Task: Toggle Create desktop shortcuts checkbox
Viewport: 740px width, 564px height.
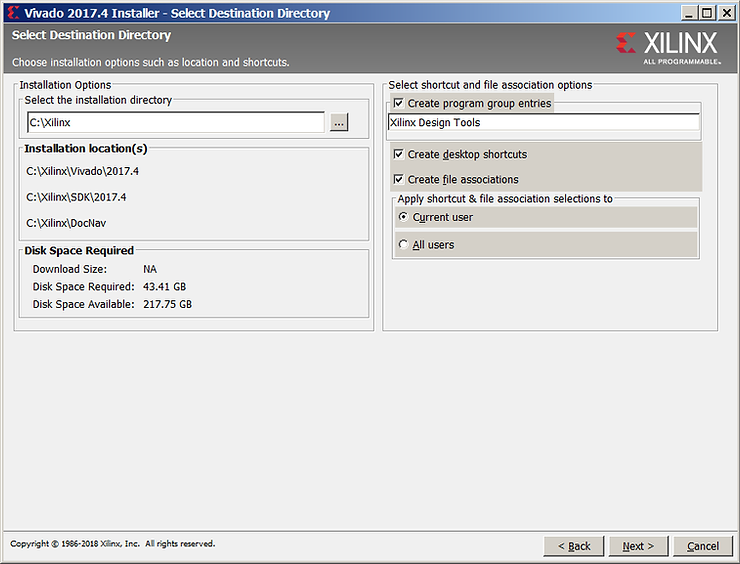Action: [x=399, y=154]
